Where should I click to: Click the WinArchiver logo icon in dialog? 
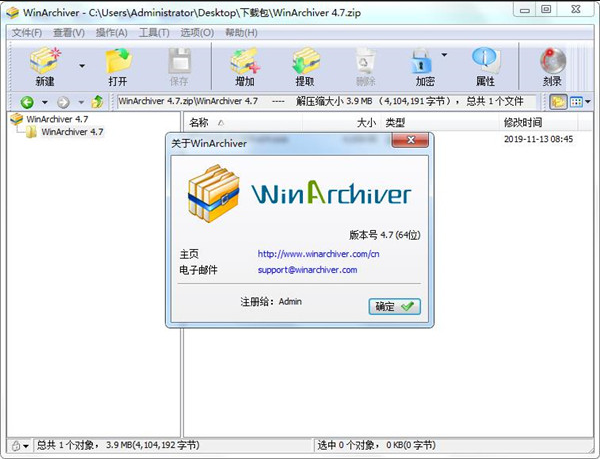(x=214, y=194)
